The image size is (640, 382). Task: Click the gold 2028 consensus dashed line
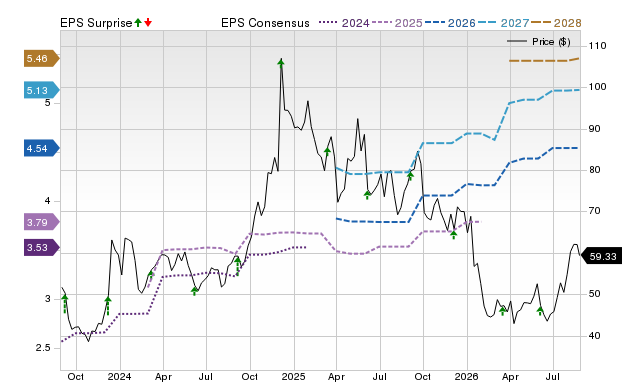pos(544,60)
